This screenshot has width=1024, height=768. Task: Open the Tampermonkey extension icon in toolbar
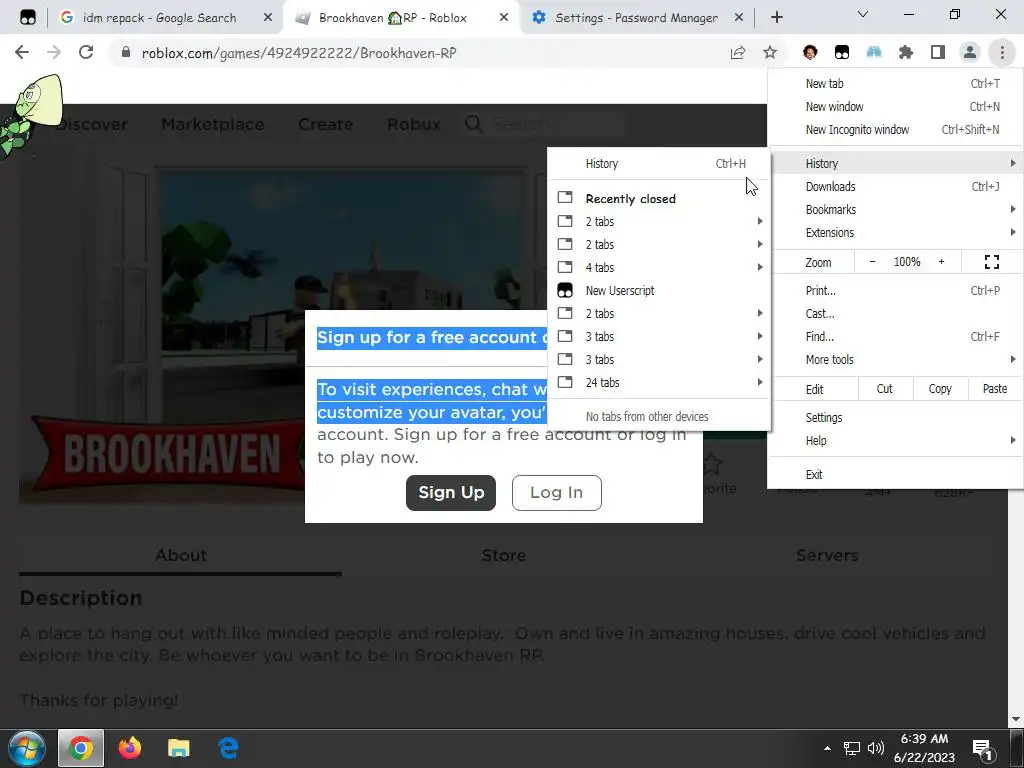842,52
